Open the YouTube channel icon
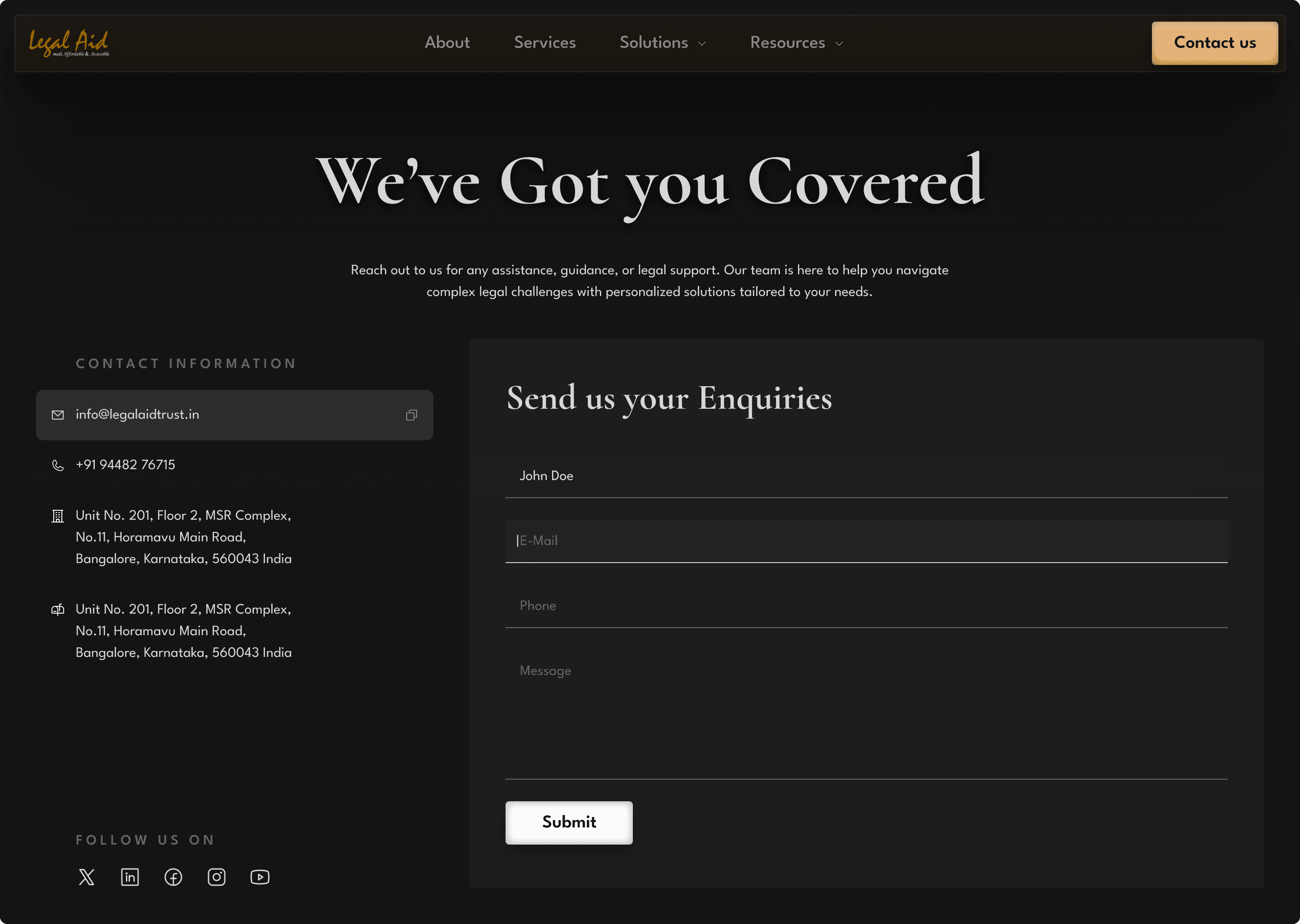1300x924 pixels. [x=260, y=877]
